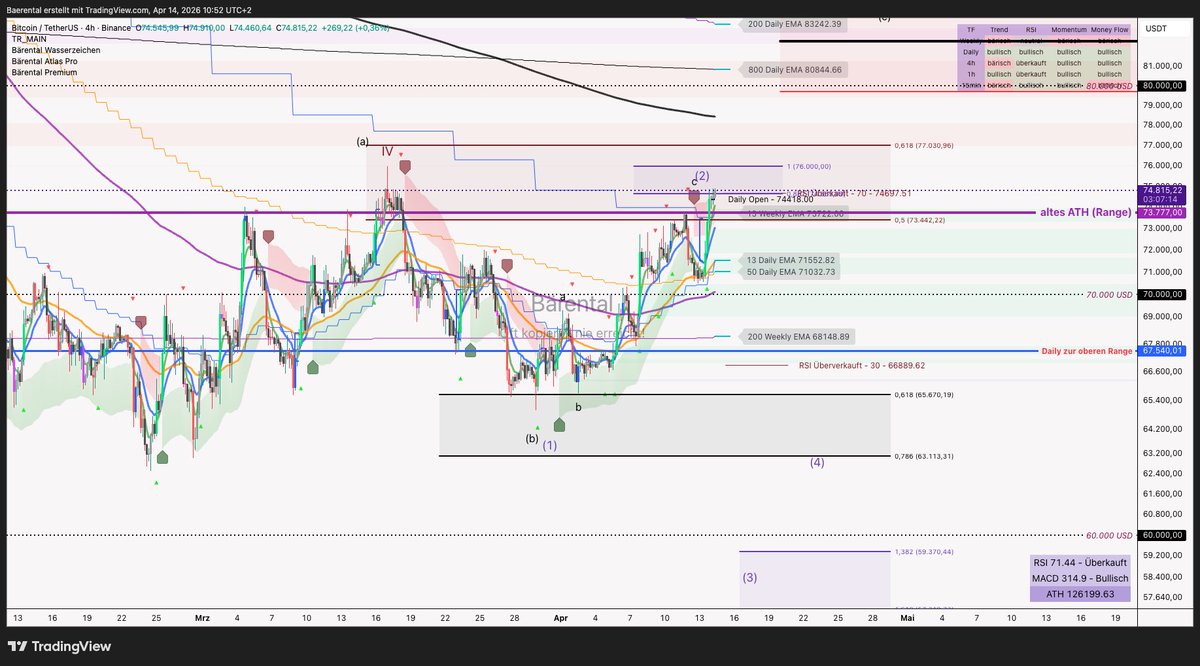Click the black wave label (a)
1200x666 pixels.
coord(362,141)
